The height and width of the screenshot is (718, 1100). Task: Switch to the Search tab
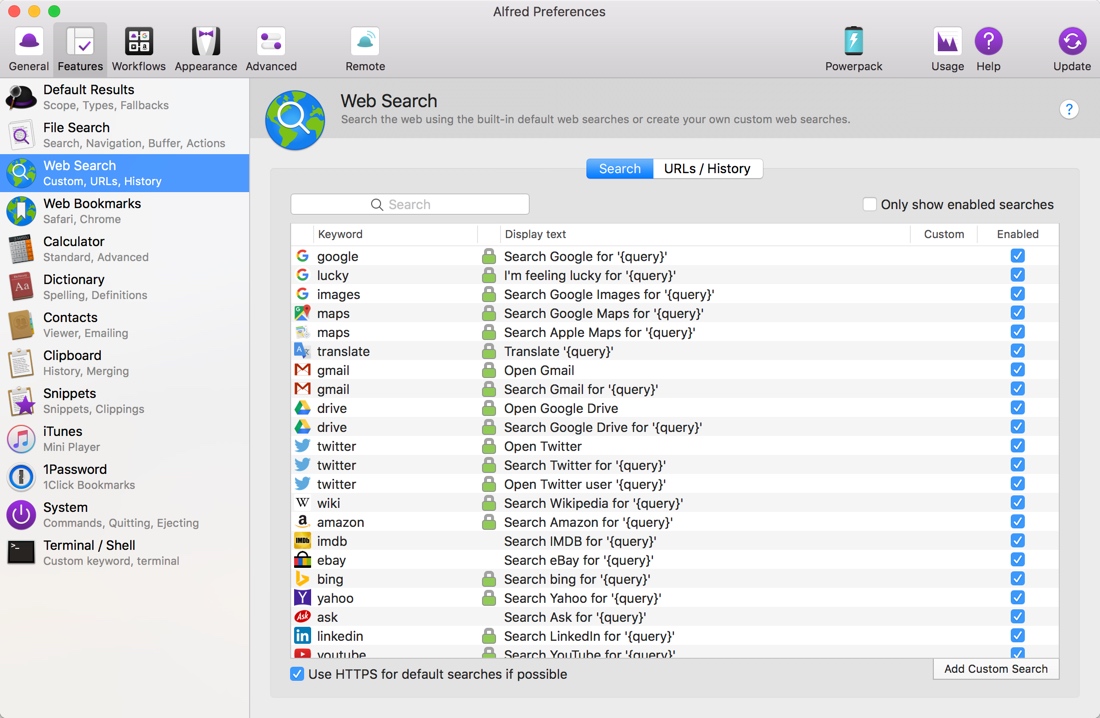click(619, 168)
